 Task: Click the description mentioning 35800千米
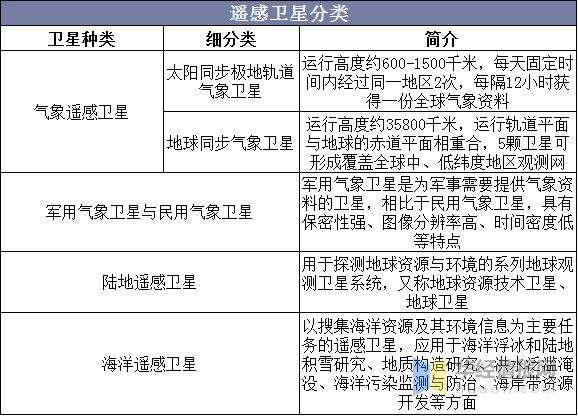[438, 143]
